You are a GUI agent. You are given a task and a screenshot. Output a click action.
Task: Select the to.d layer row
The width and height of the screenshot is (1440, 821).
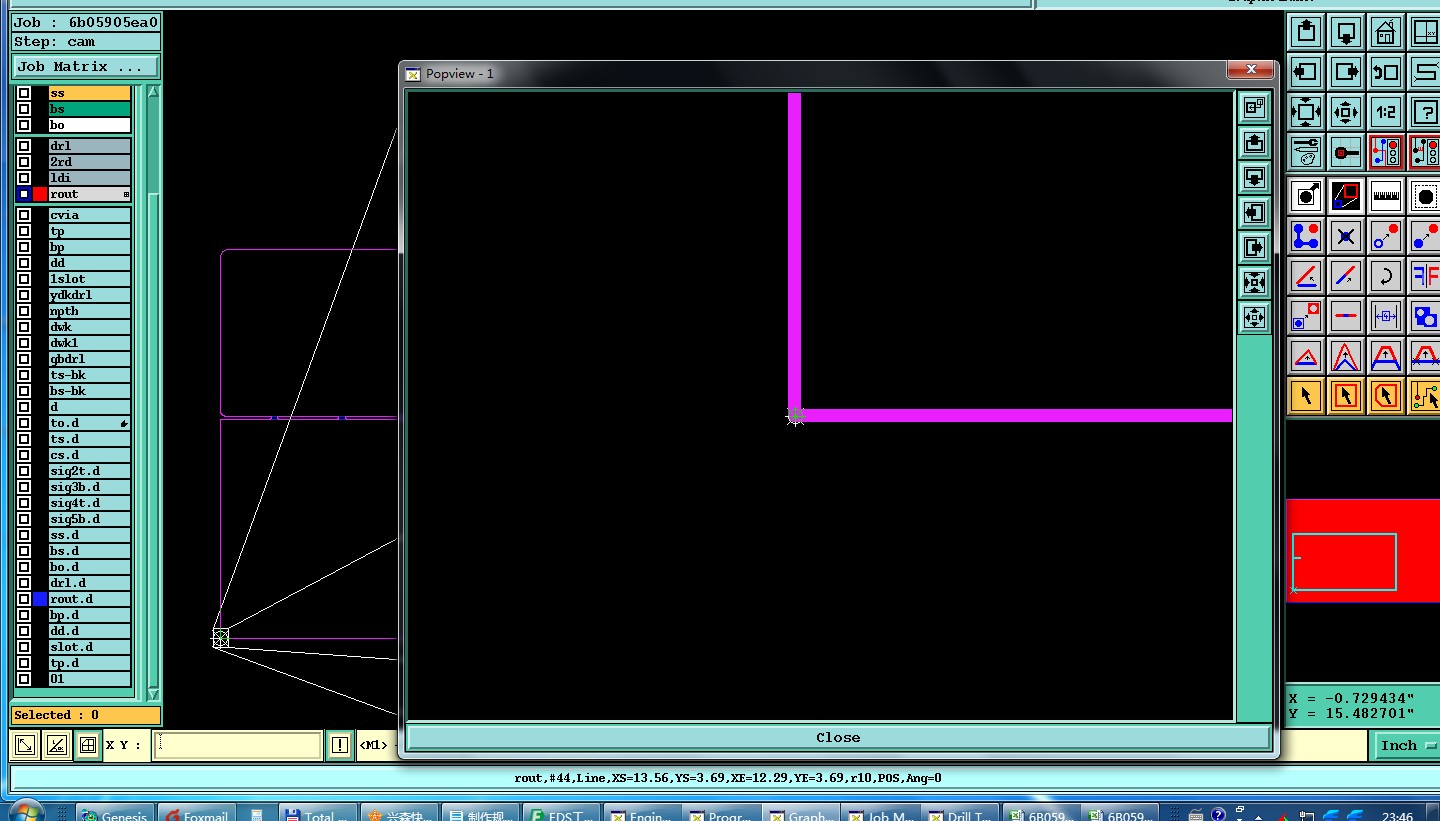90,423
